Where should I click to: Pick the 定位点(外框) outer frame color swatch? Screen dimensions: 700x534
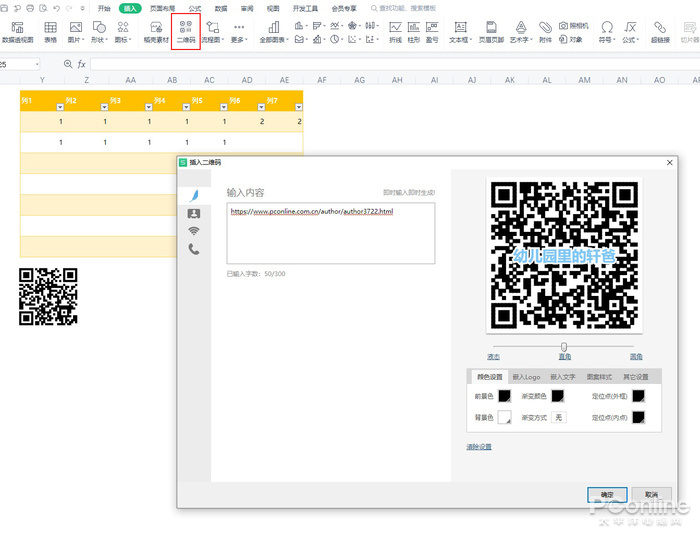[639, 396]
